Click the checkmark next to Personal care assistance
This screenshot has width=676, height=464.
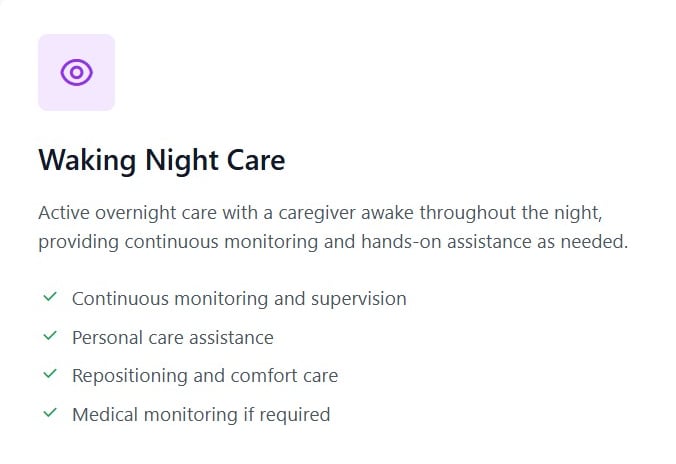tap(49, 336)
